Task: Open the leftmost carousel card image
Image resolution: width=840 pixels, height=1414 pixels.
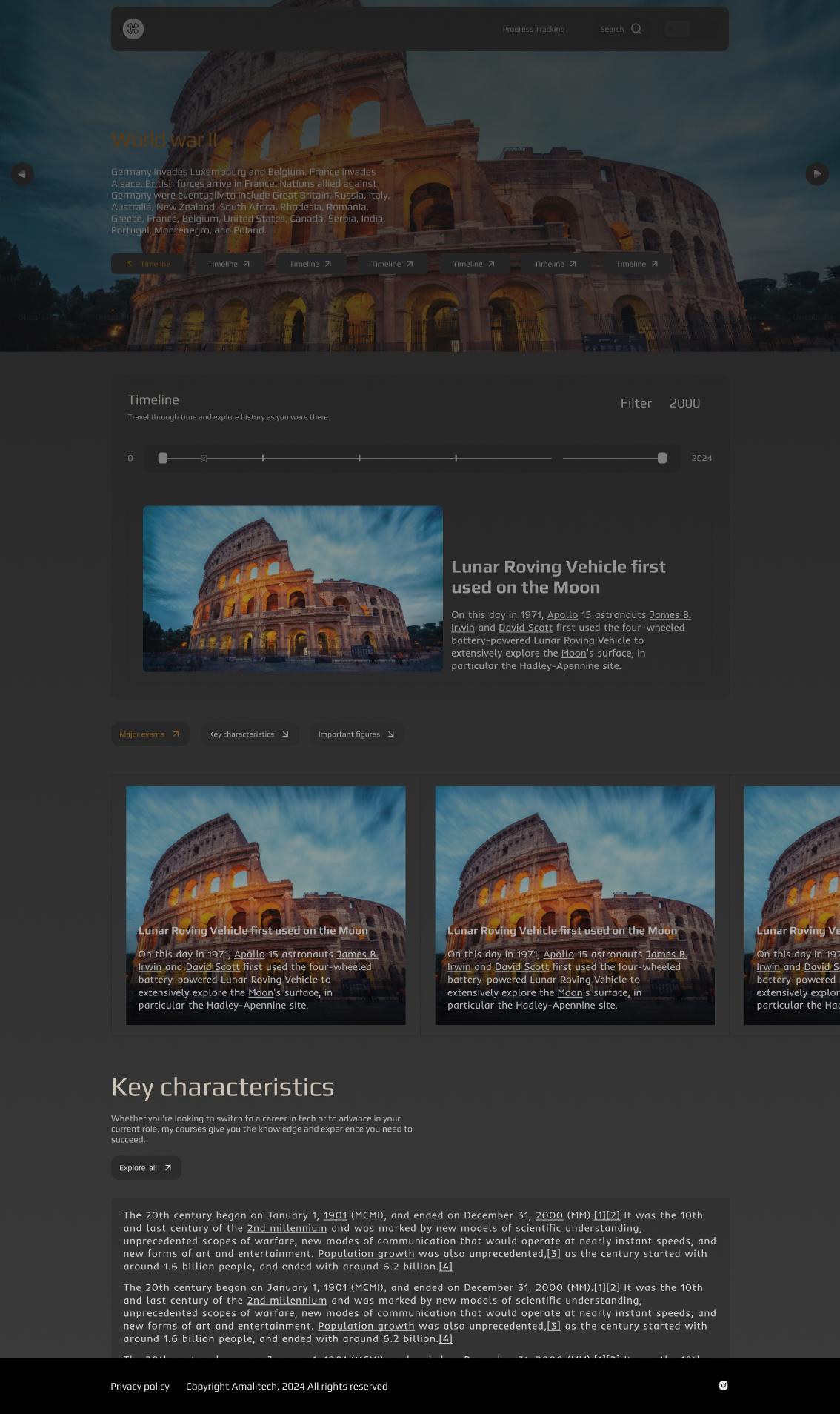Action: point(266,906)
